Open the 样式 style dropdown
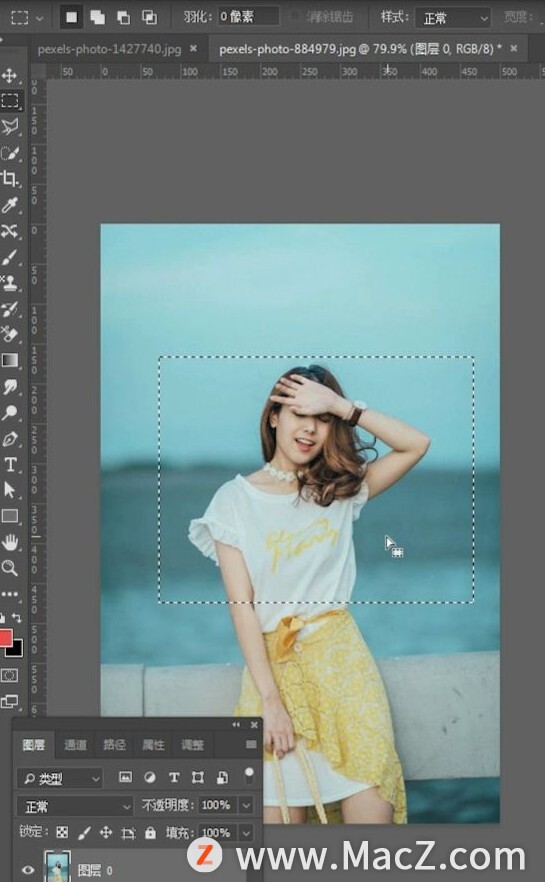 coord(452,18)
